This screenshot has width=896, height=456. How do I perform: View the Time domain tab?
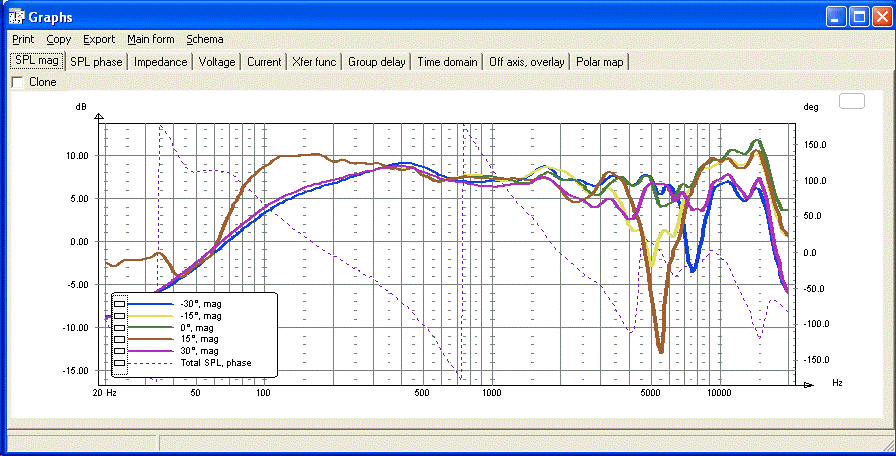[x=447, y=62]
